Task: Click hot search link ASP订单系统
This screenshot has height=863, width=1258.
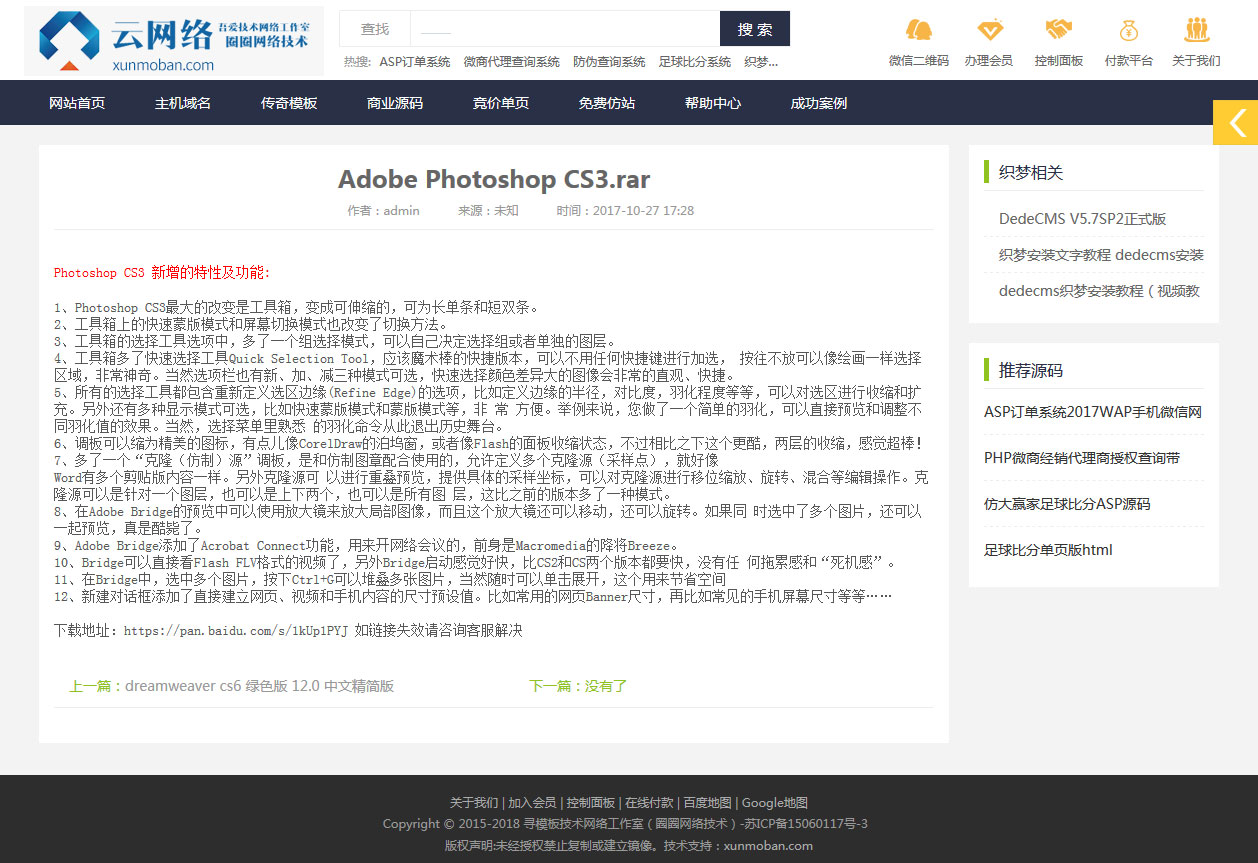Action: (x=415, y=62)
